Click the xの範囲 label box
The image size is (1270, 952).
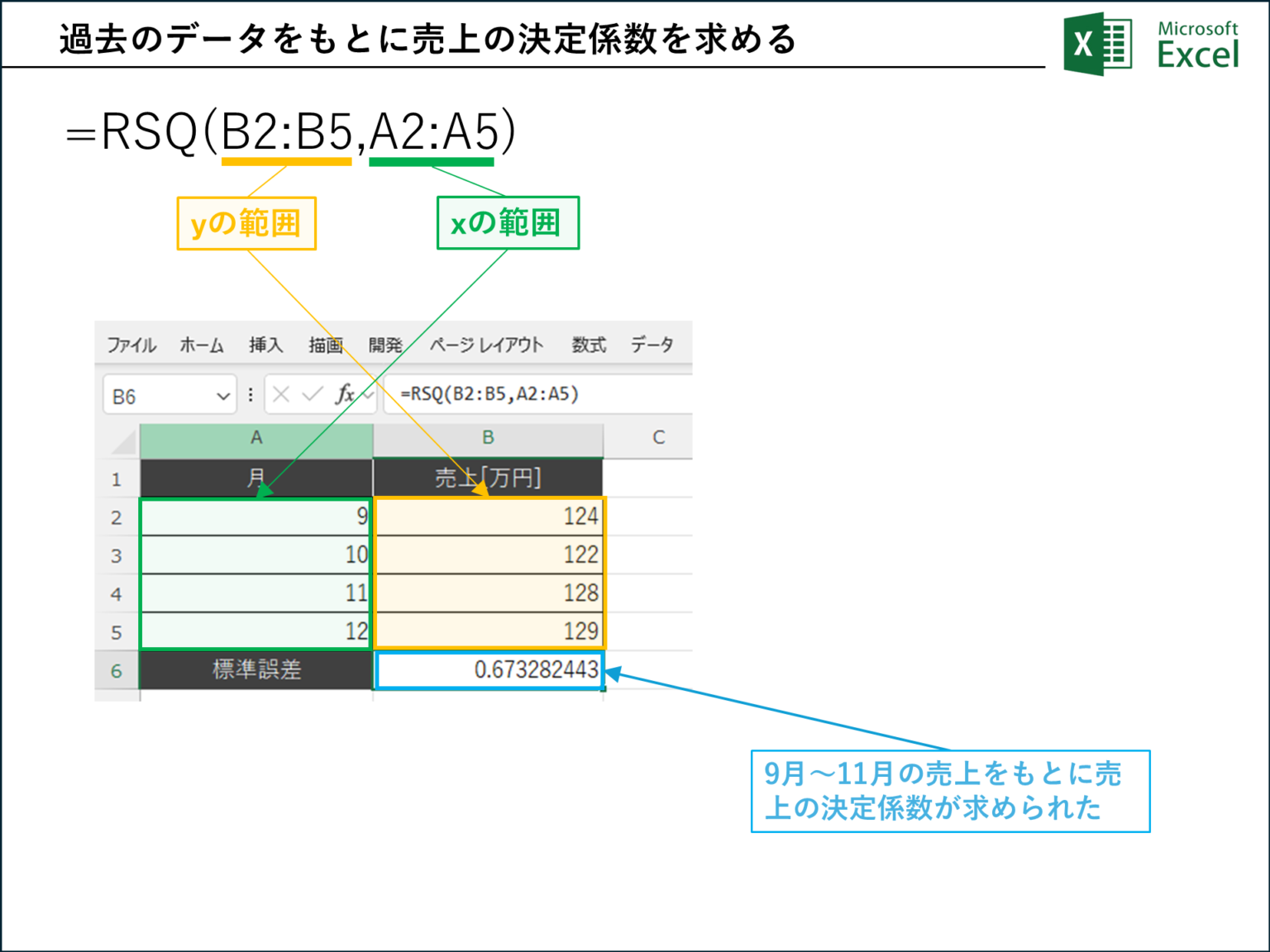point(507,222)
